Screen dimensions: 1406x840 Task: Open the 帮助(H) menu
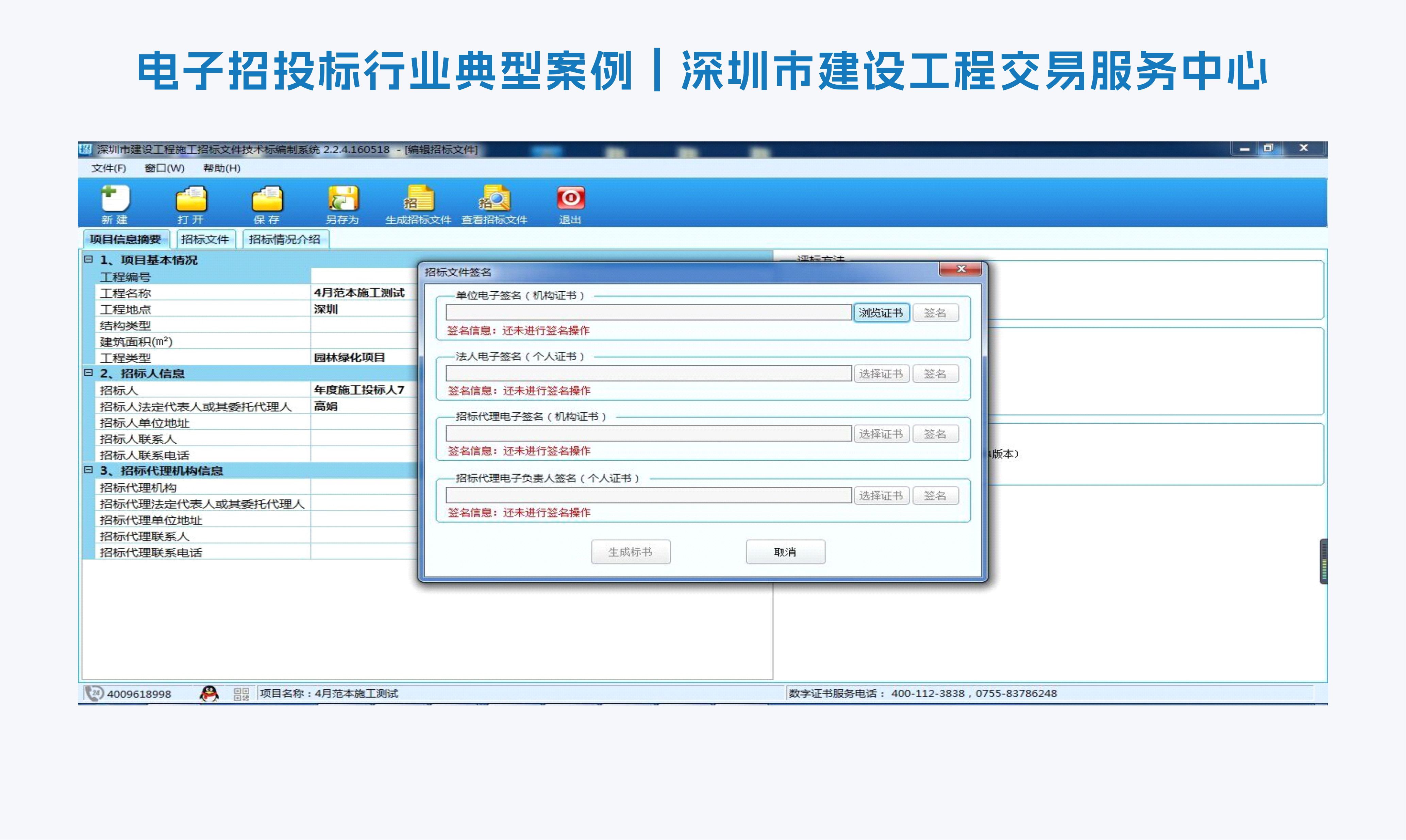pyautogui.click(x=221, y=168)
